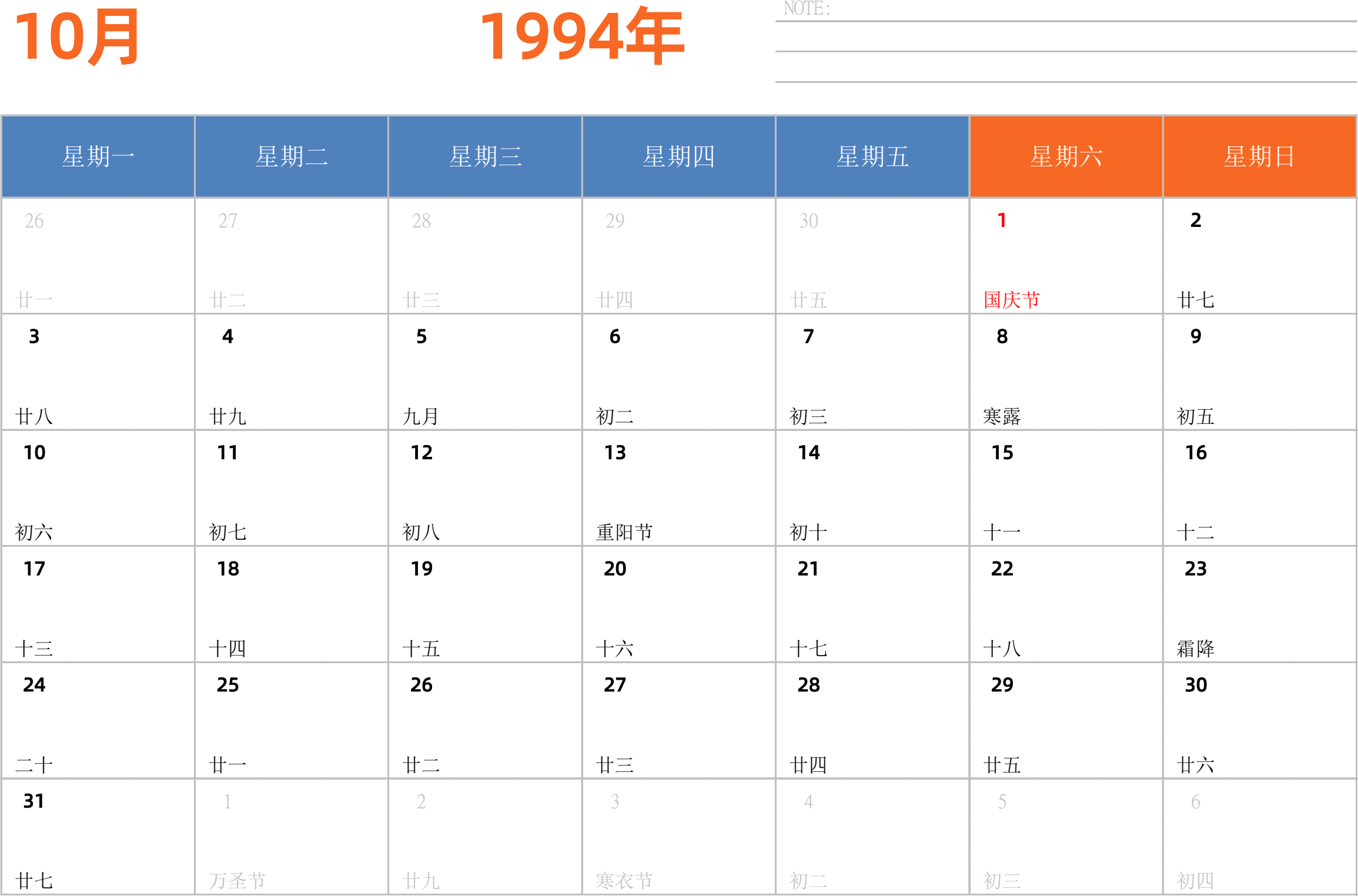
Task: Select date 13 in the calendar
Action: point(615,453)
